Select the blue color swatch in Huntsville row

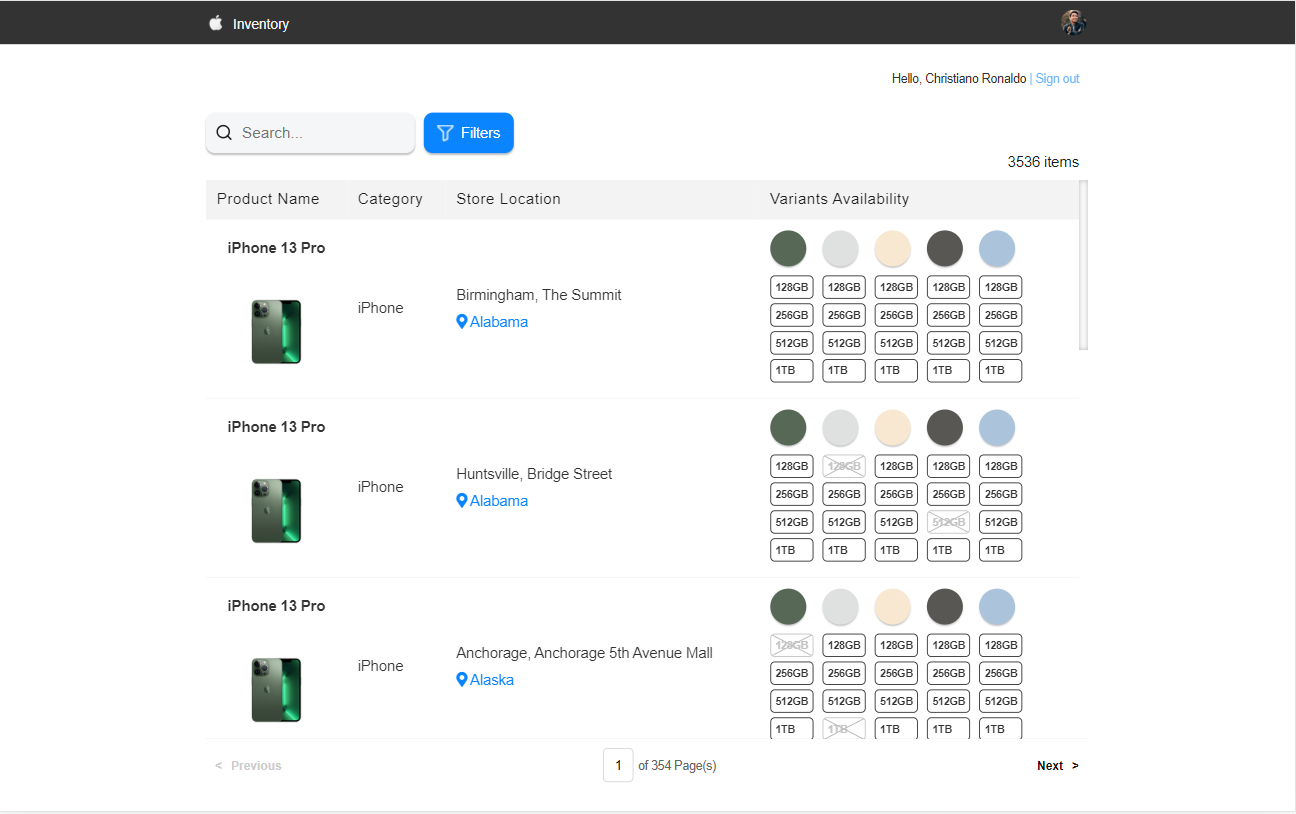coord(996,428)
